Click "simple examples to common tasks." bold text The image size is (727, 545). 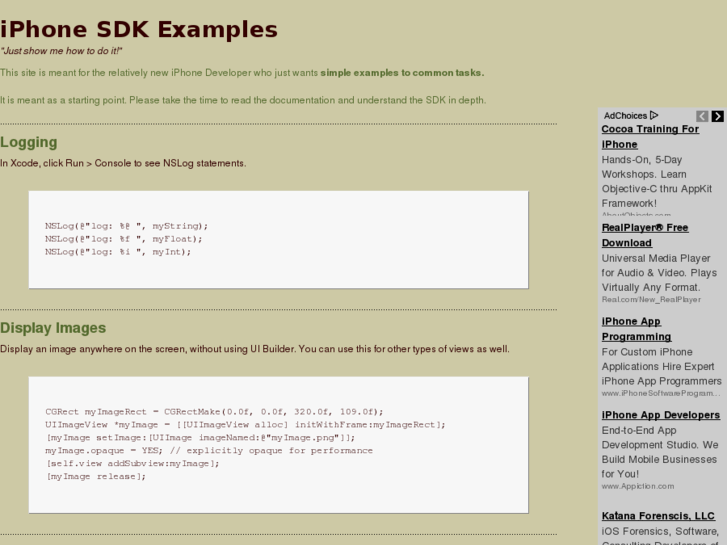(402, 73)
